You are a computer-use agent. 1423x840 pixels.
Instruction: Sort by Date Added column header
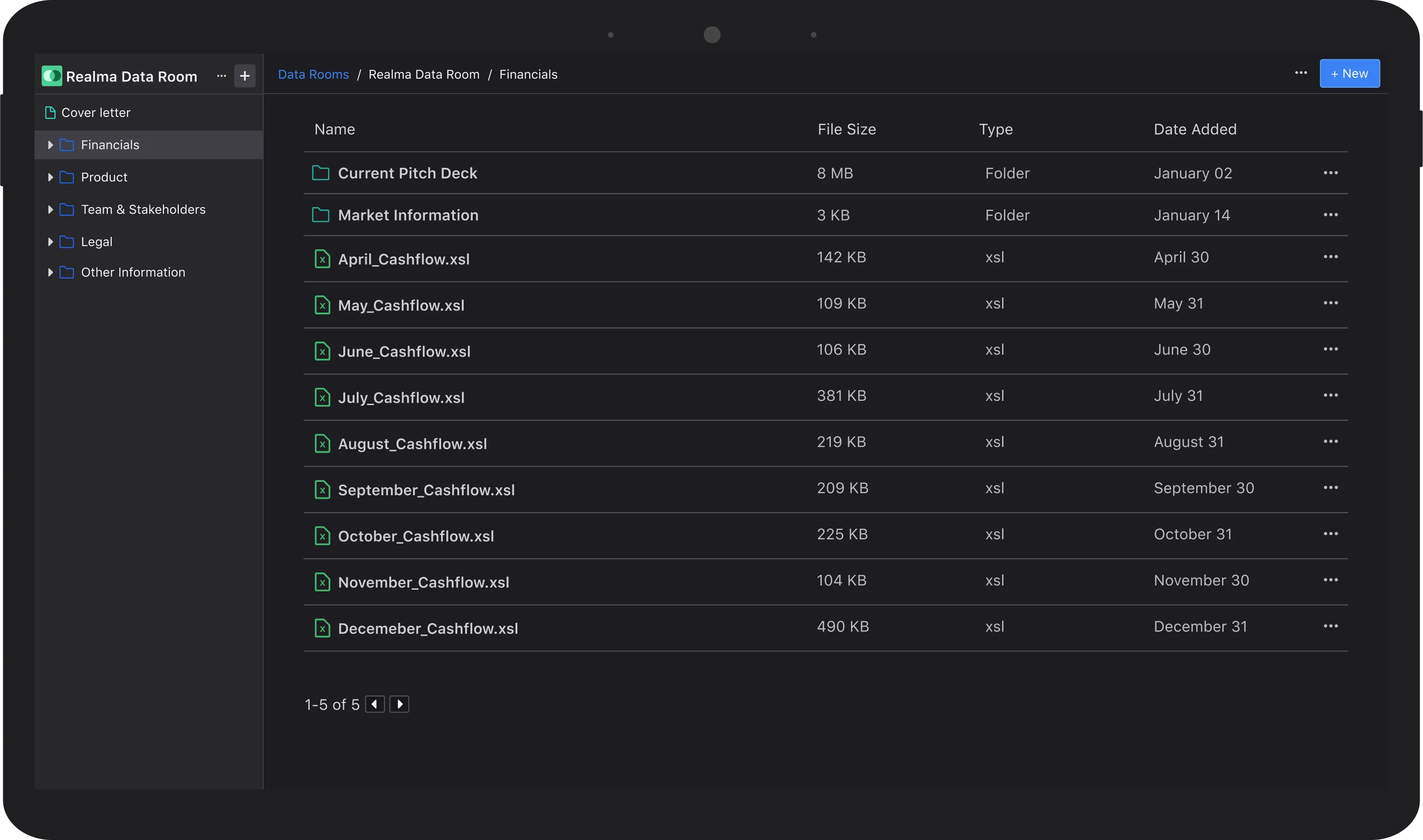[x=1194, y=129]
